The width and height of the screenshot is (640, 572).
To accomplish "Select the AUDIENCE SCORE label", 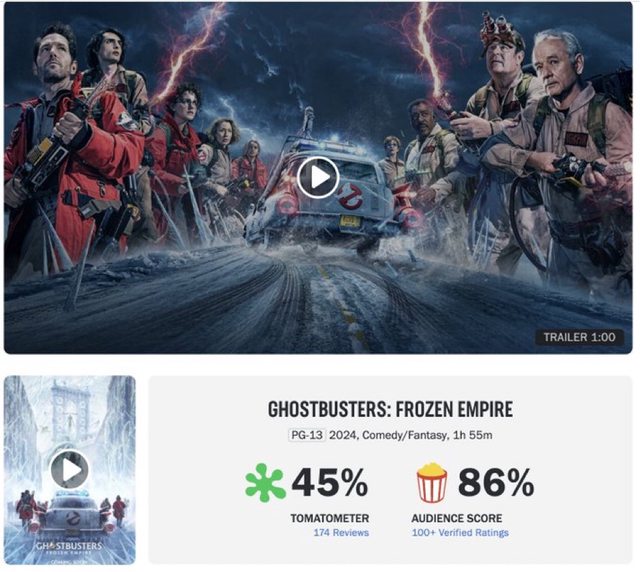I will tap(457, 519).
